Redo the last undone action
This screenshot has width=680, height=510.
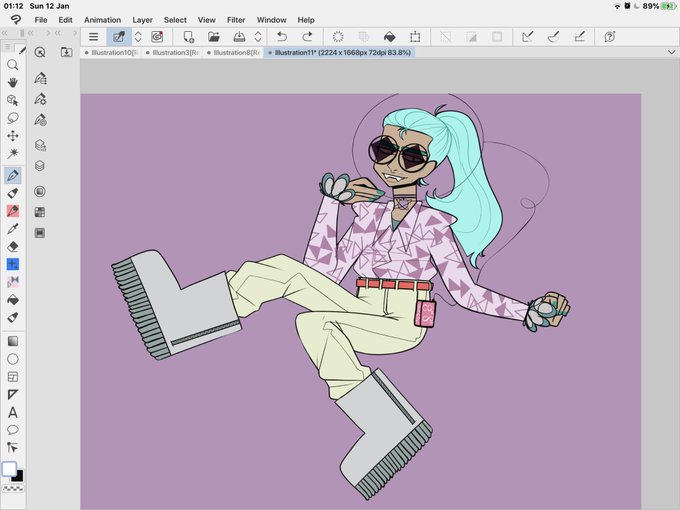307,37
